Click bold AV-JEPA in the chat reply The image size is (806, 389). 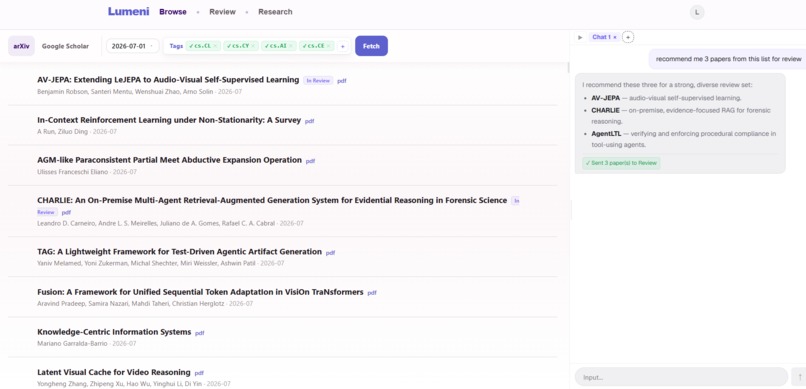tap(606, 98)
